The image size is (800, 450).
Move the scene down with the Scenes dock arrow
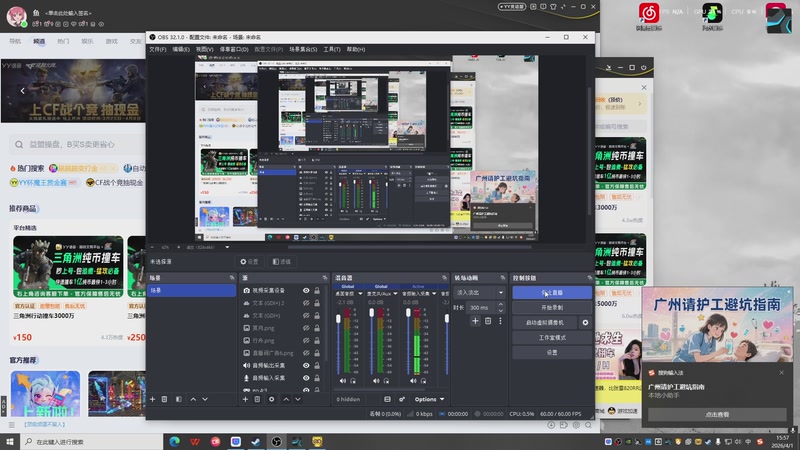click(x=205, y=399)
